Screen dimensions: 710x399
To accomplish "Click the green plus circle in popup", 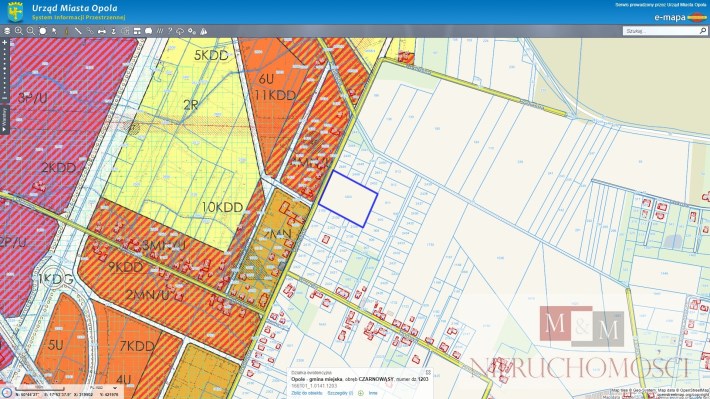I will point(360,393).
